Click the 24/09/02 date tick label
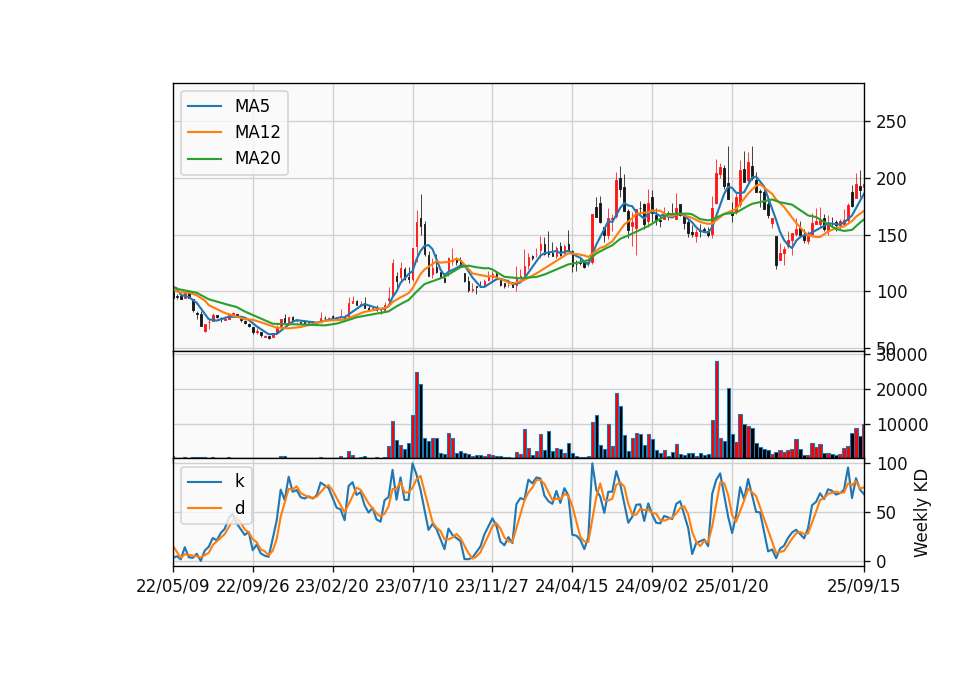960x690 pixels. click(x=651, y=586)
